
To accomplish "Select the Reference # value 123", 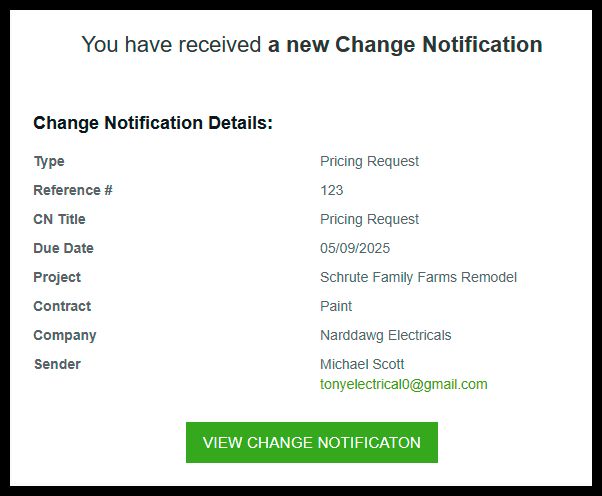I will pyautogui.click(x=332, y=190).
